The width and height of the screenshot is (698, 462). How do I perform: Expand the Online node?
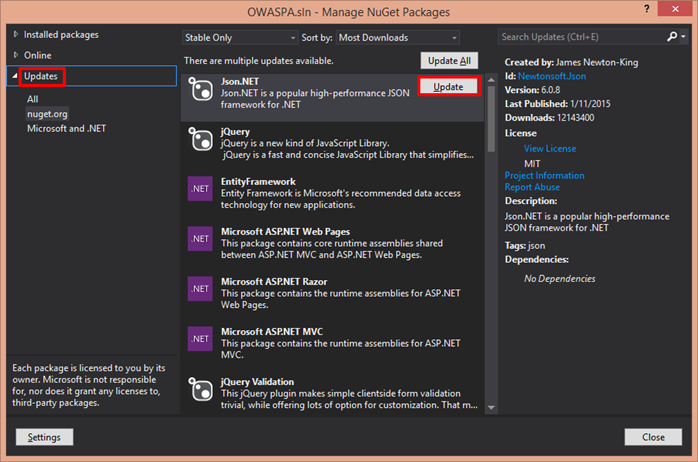tap(16, 55)
